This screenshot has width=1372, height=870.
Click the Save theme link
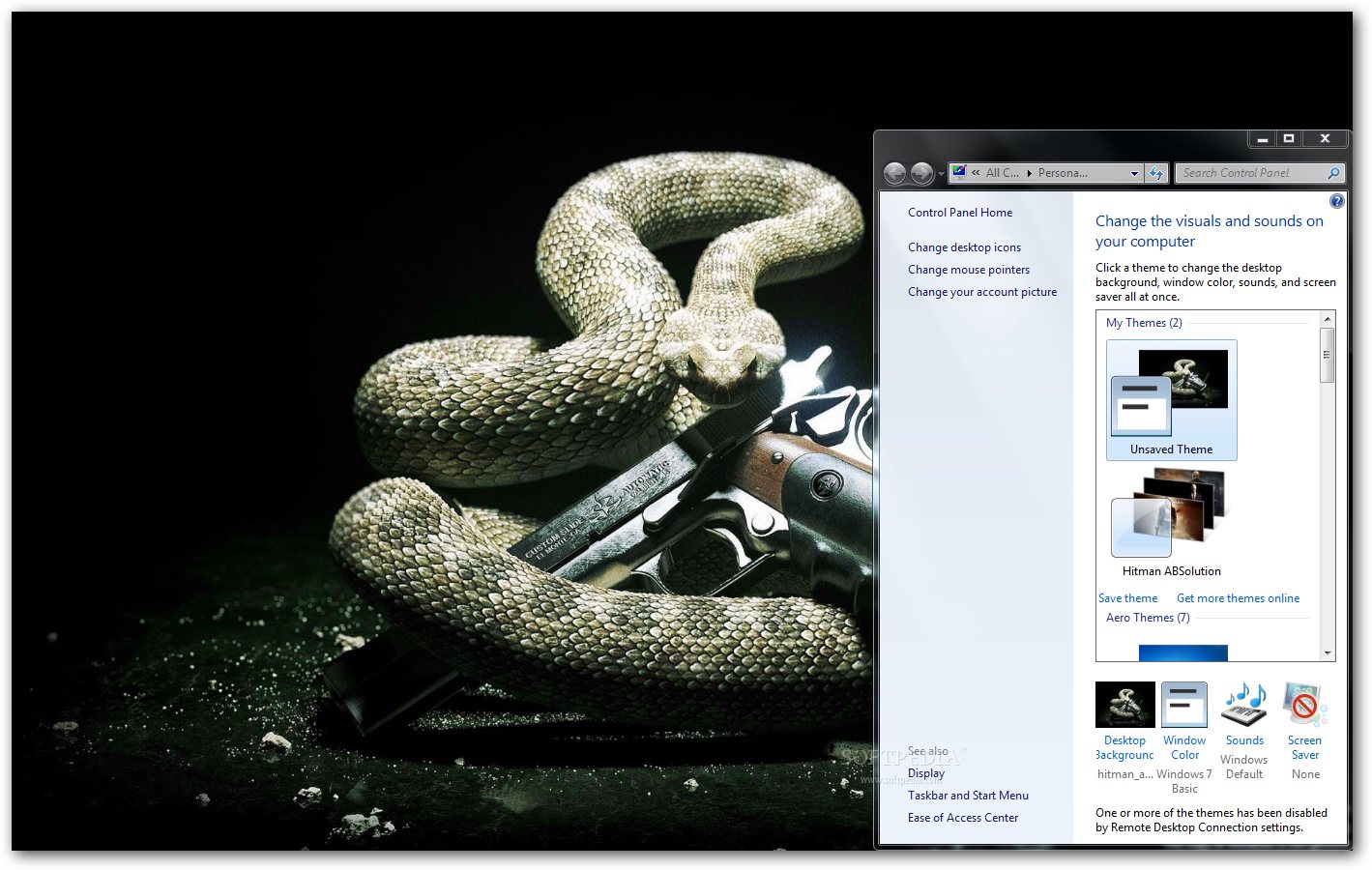point(1127,597)
